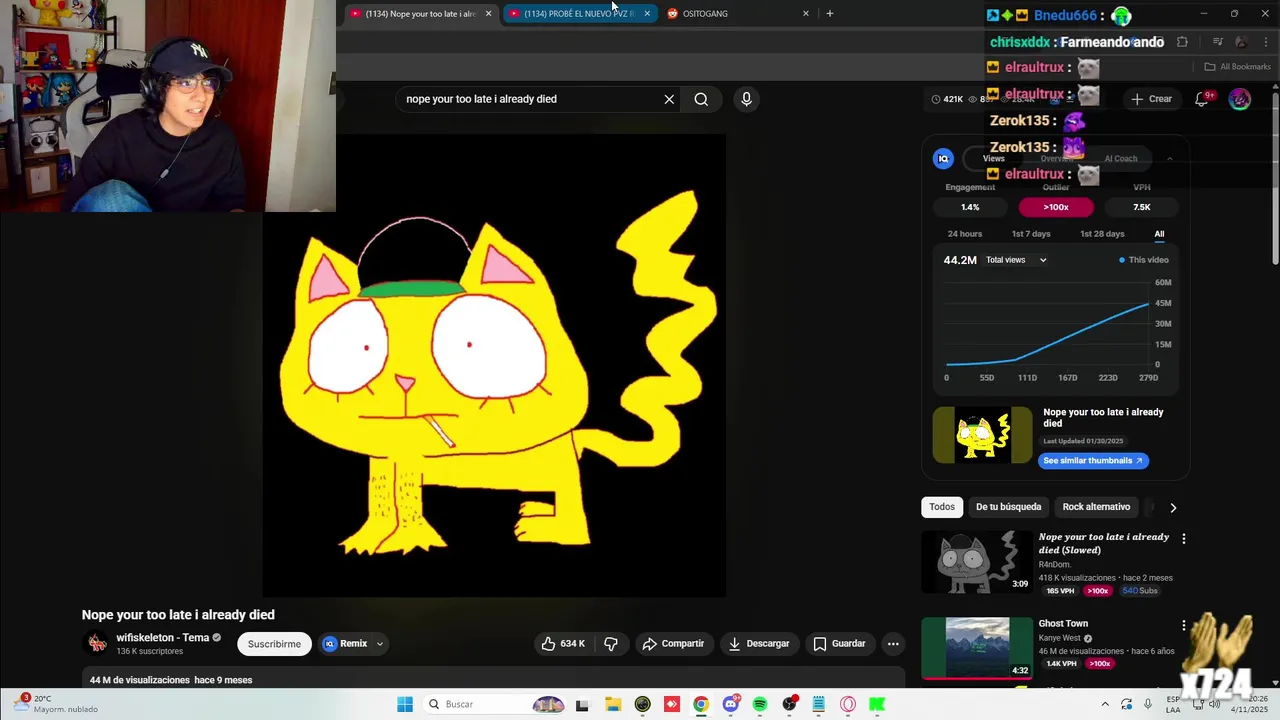
Task: Click the yellow cat thumbnail in IQ panel
Action: point(982,435)
